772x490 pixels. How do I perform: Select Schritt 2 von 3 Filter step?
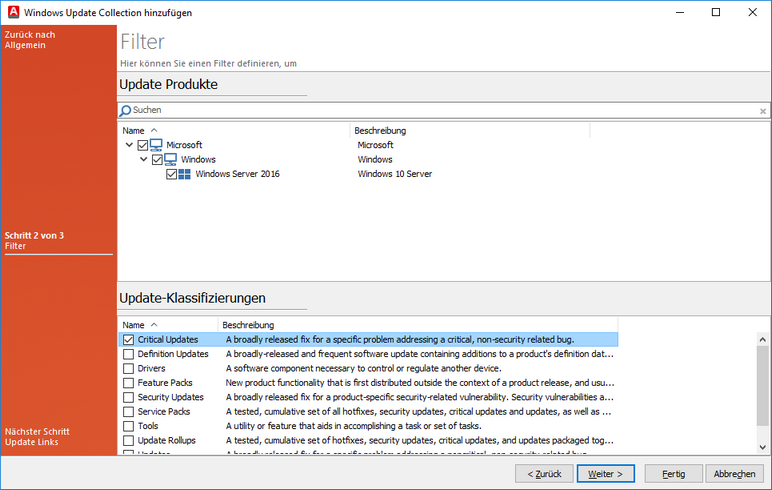click(34, 240)
